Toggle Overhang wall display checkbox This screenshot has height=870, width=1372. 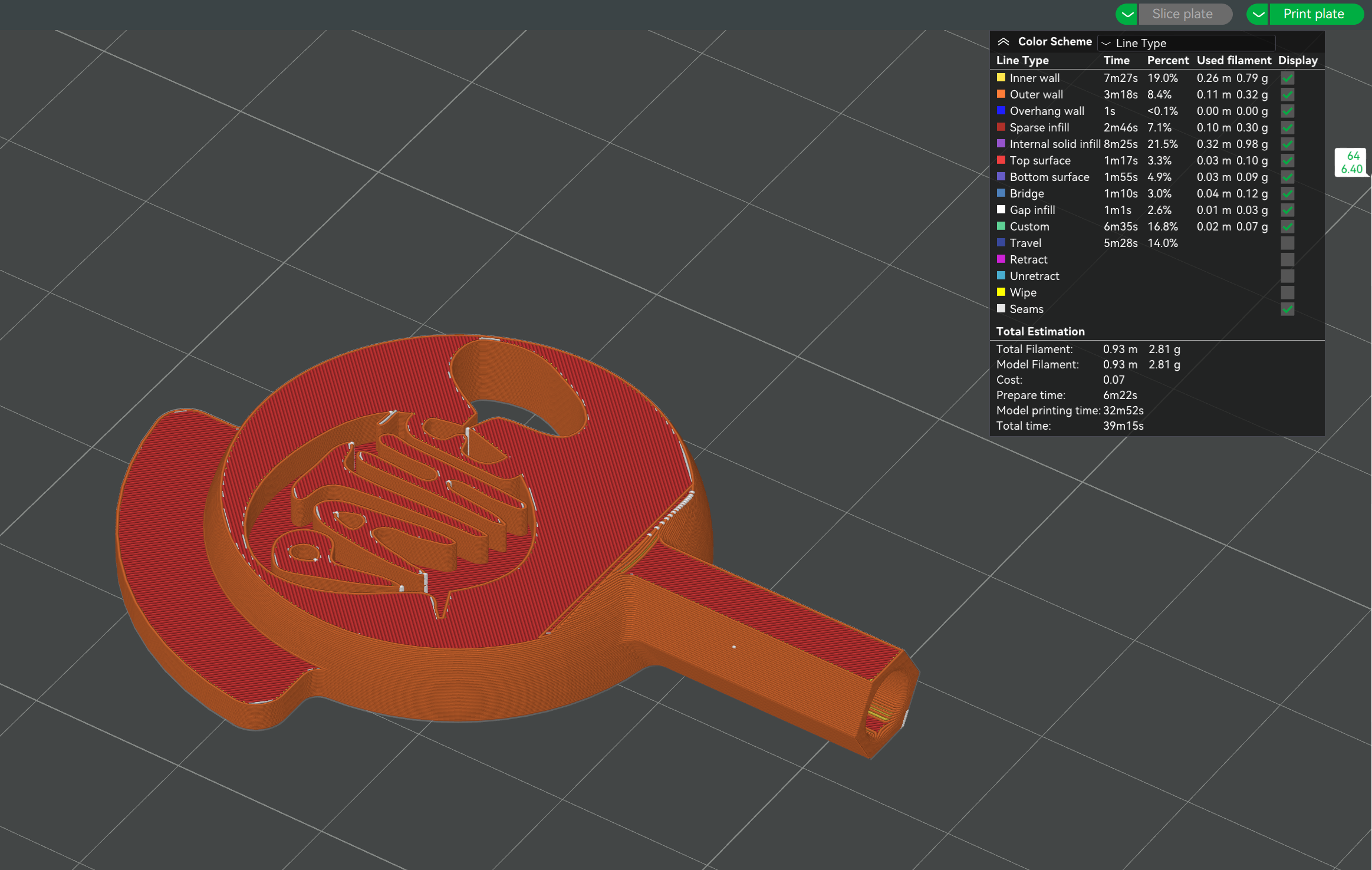click(1288, 111)
